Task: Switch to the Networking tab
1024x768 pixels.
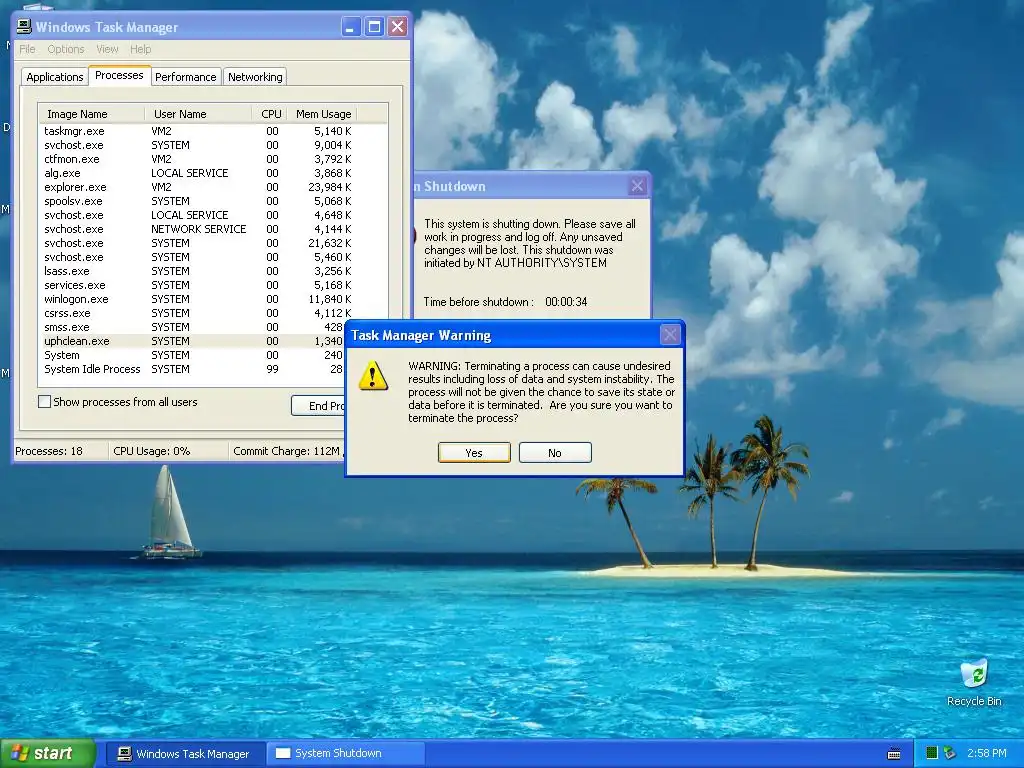Action: (x=255, y=77)
